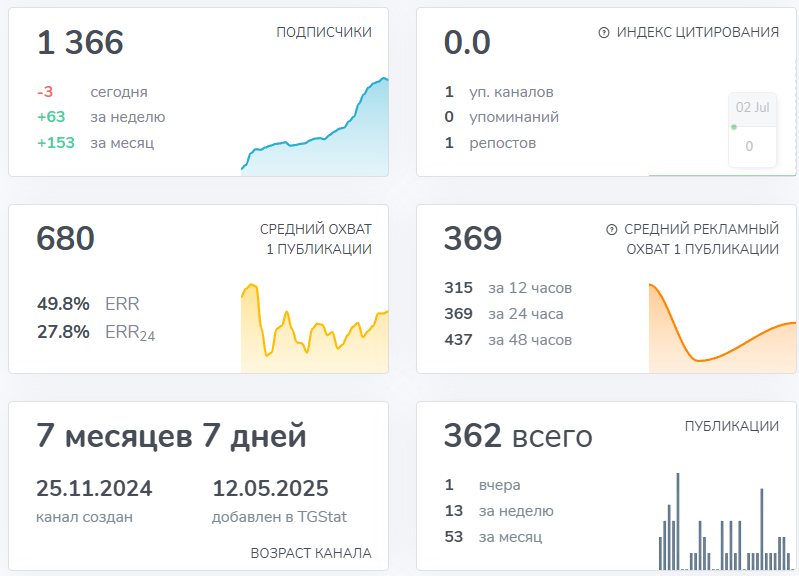This screenshot has height=576, width=799.
Task: Click the help icon beside ИНДЕКС ЦИТИРОВАНИЯ
Action: pyautogui.click(x=604, y=33)
